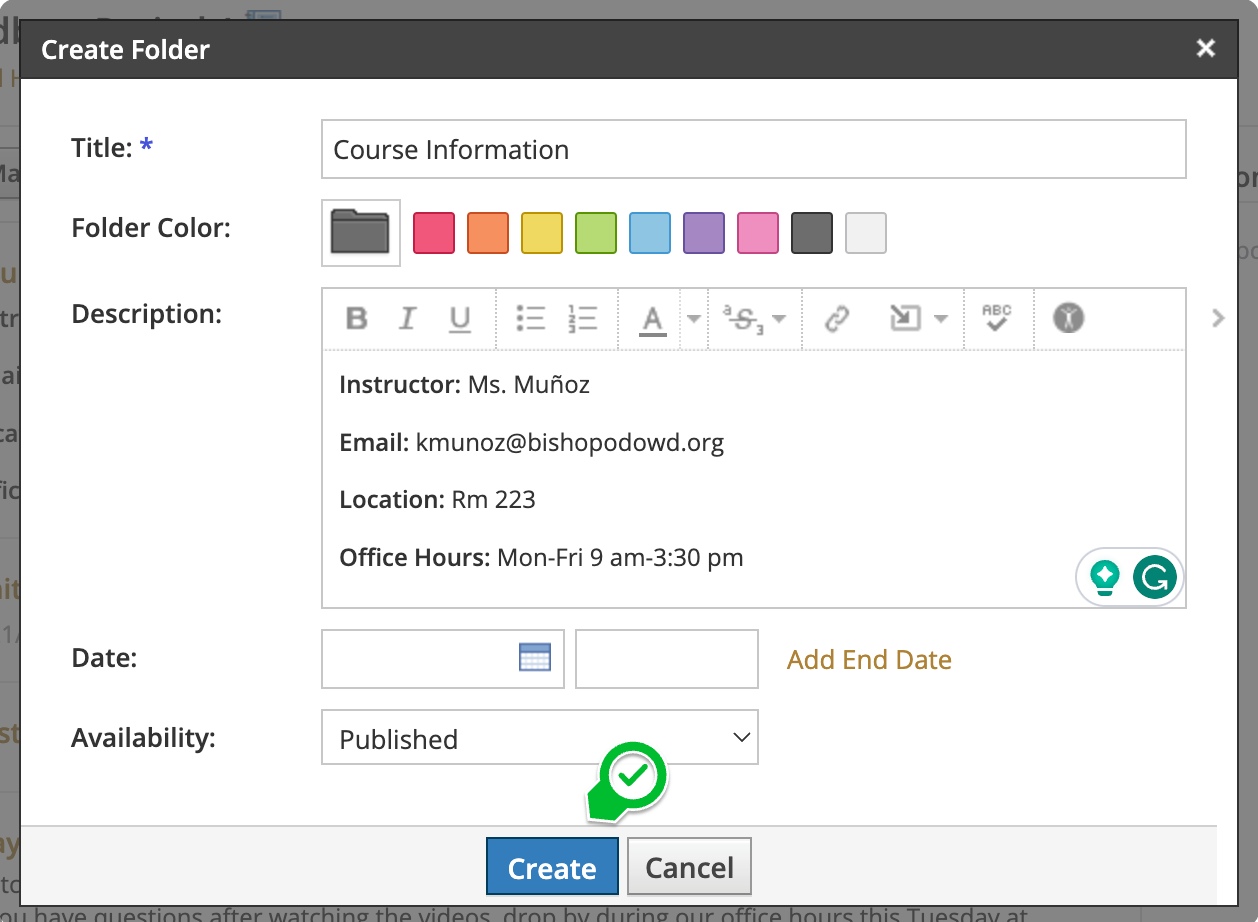Viewport: 1258px width, 922px height.
Task: Open the calendar date picker
Action: pyautogui.click(x=535, y=658)
